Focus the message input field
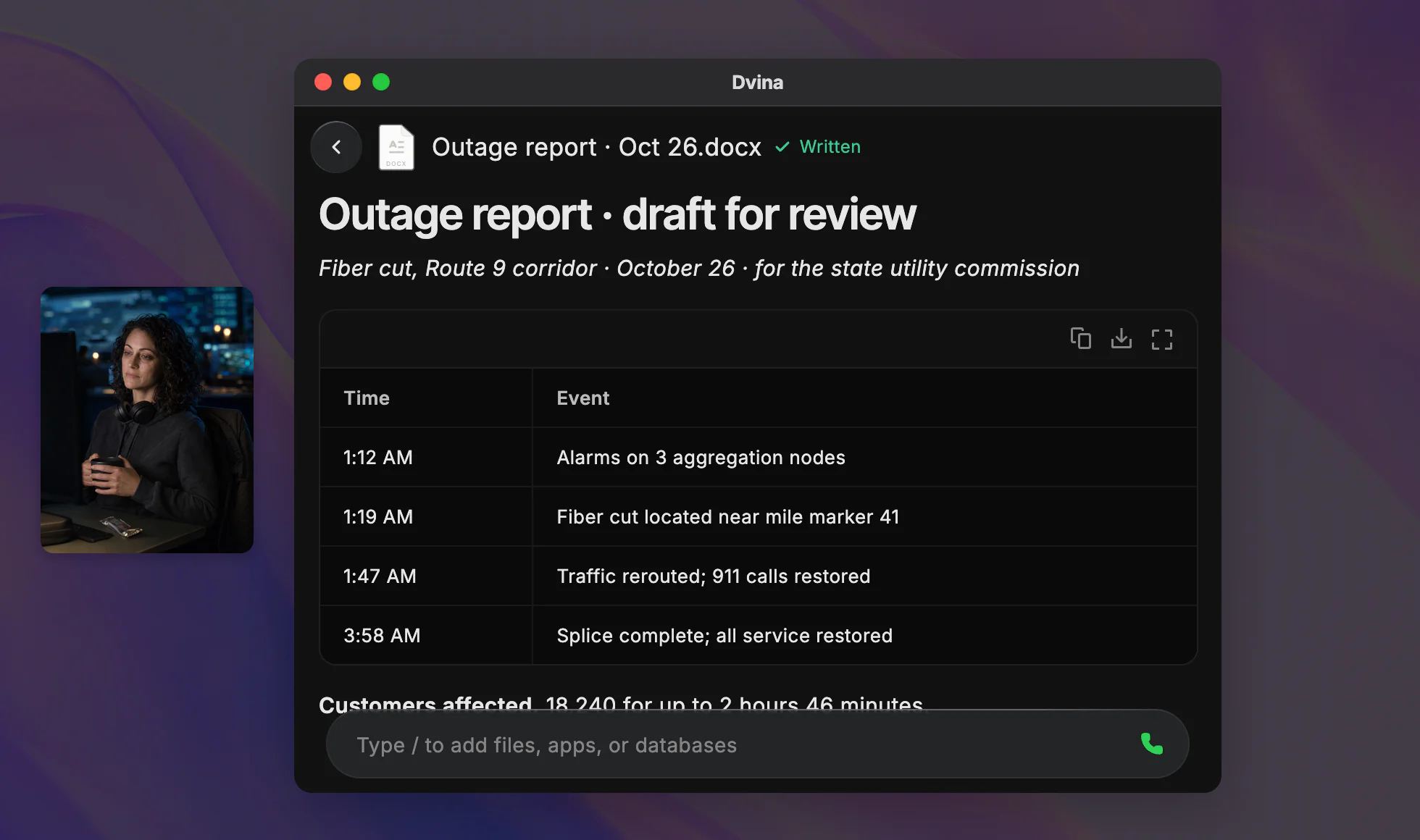Screen dimensions: 1420x840 pos(757,744)
